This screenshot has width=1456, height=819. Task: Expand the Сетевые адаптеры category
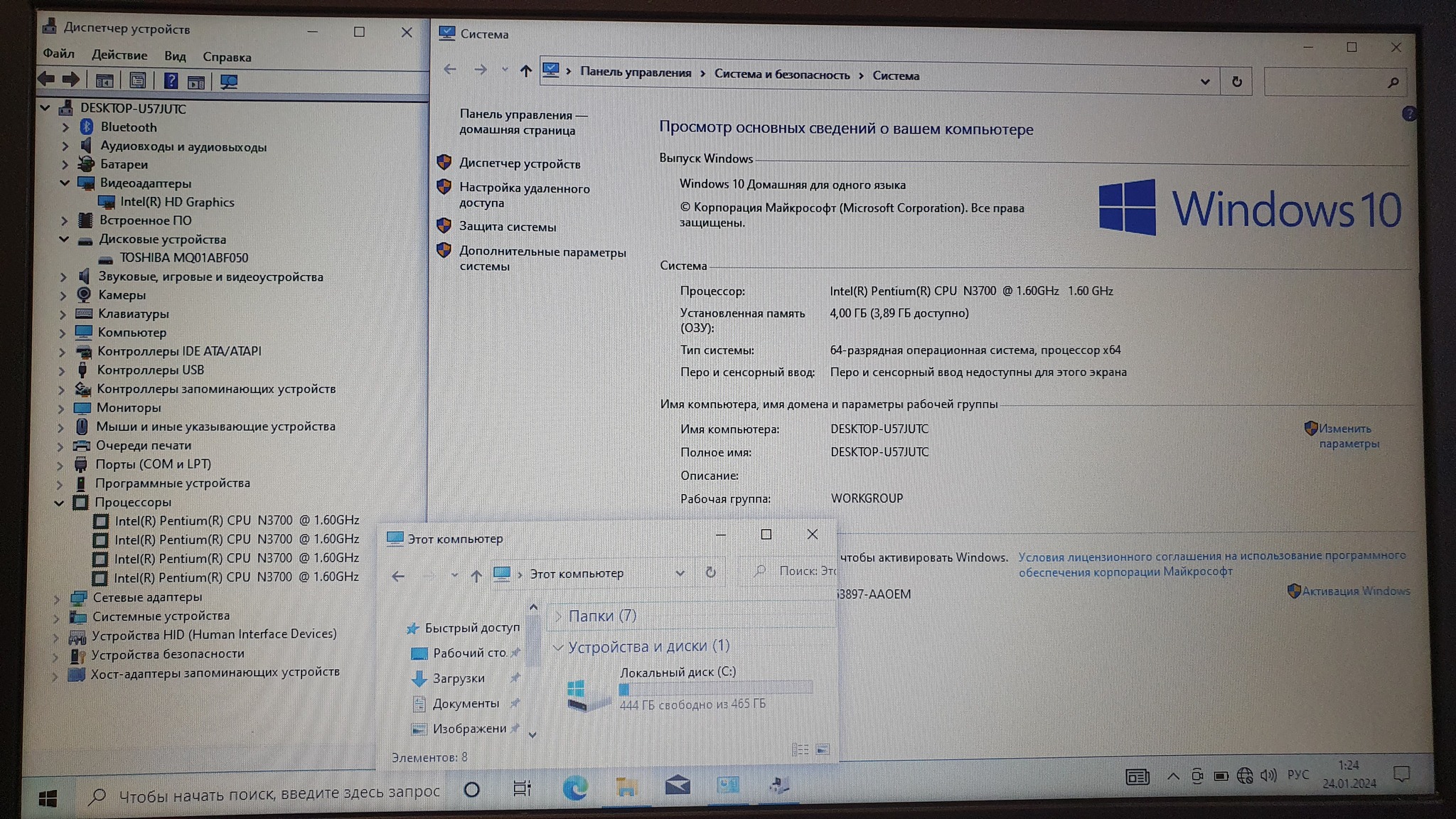[57, 598]
